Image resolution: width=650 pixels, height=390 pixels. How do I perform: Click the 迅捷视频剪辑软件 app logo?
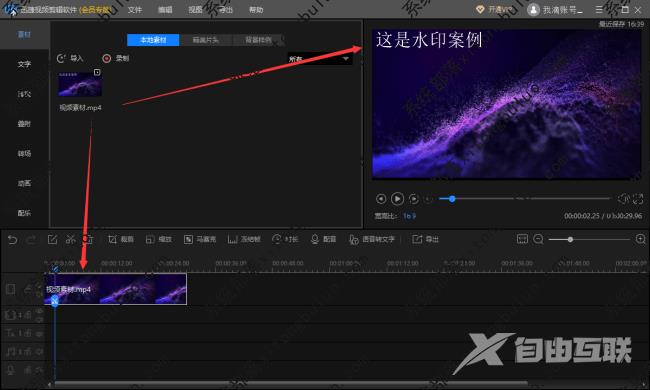(11, 9)
